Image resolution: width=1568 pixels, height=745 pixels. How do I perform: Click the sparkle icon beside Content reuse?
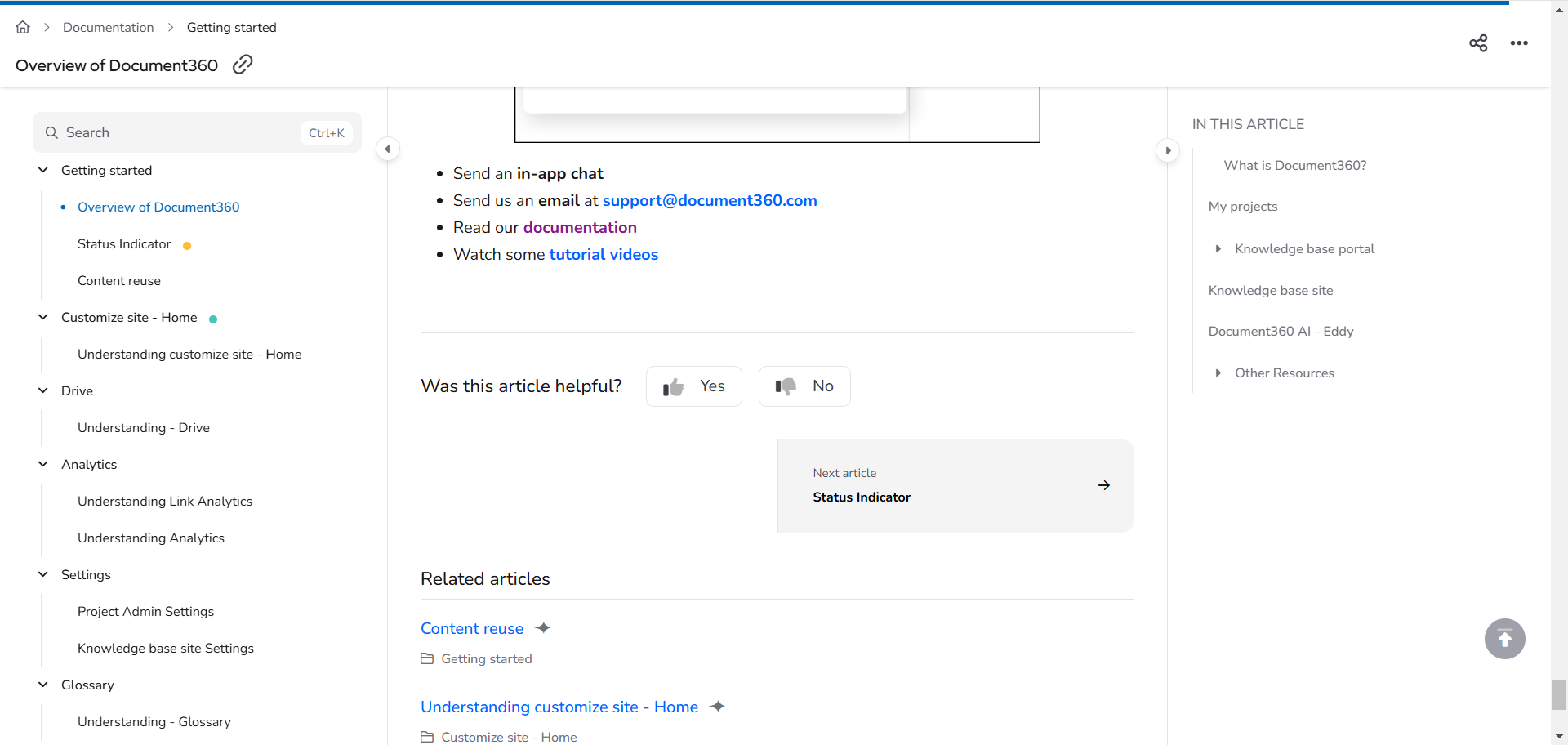(543, 628)
